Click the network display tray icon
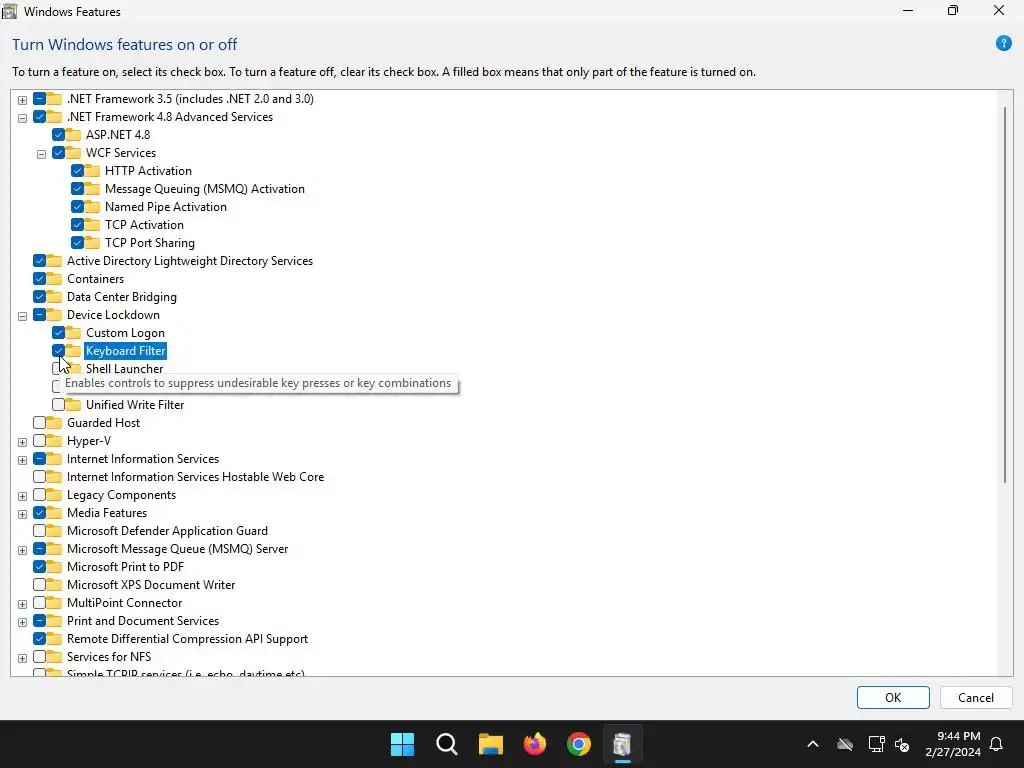Image resolution: width=1024 pixels, height=768 pixels. click(876, 744)
